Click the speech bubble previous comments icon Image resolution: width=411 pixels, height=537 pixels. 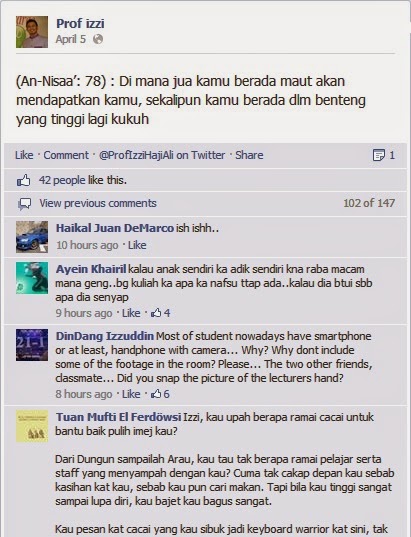(x=24, y=204)
